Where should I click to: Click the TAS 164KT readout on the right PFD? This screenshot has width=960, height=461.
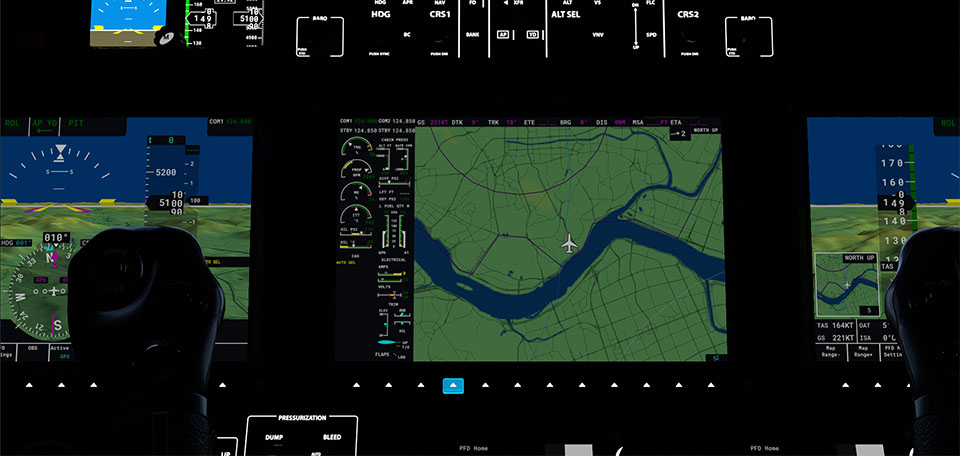tap(836, 325)
